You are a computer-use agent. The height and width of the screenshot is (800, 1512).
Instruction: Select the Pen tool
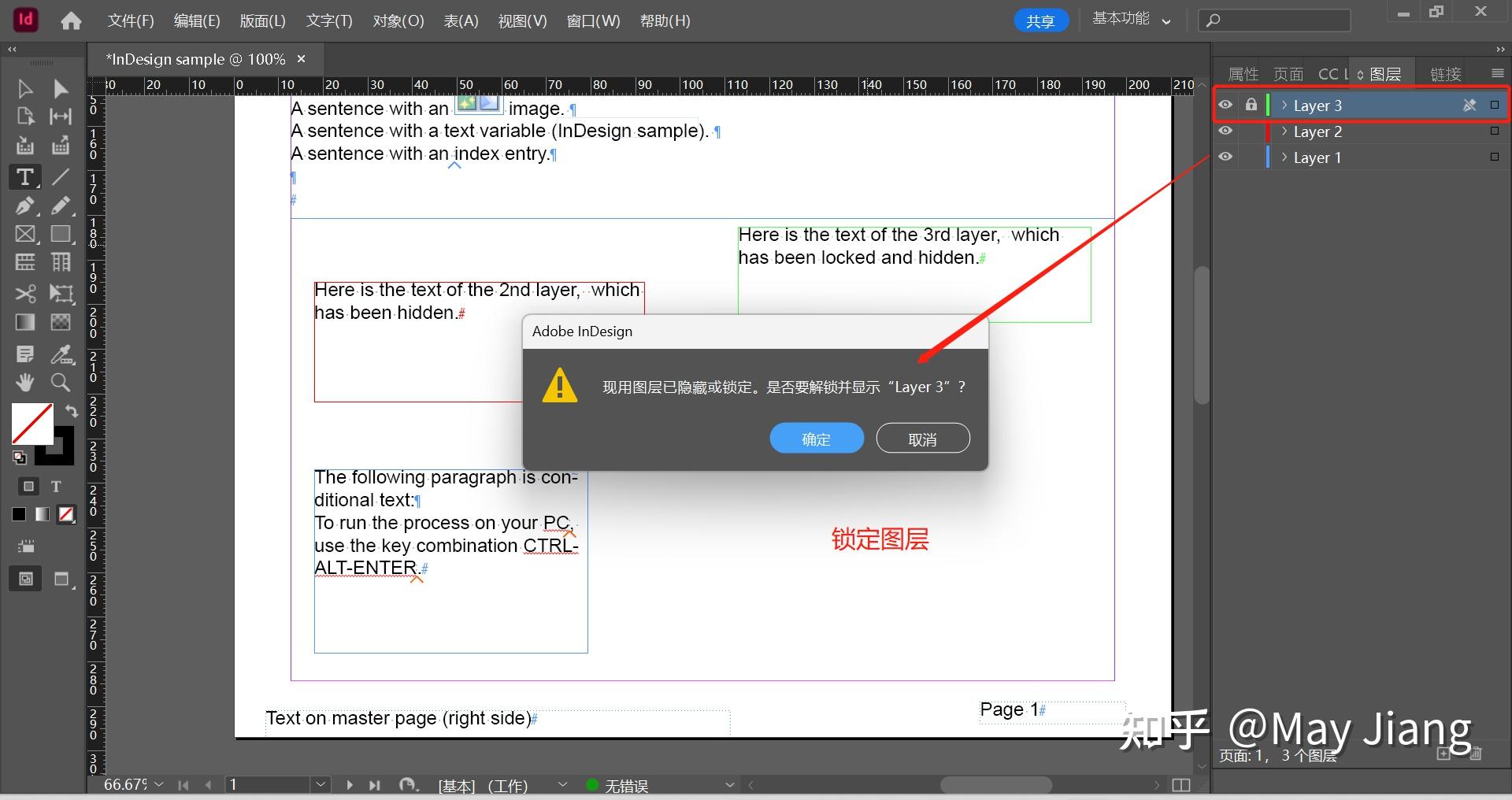click(24, 206)
